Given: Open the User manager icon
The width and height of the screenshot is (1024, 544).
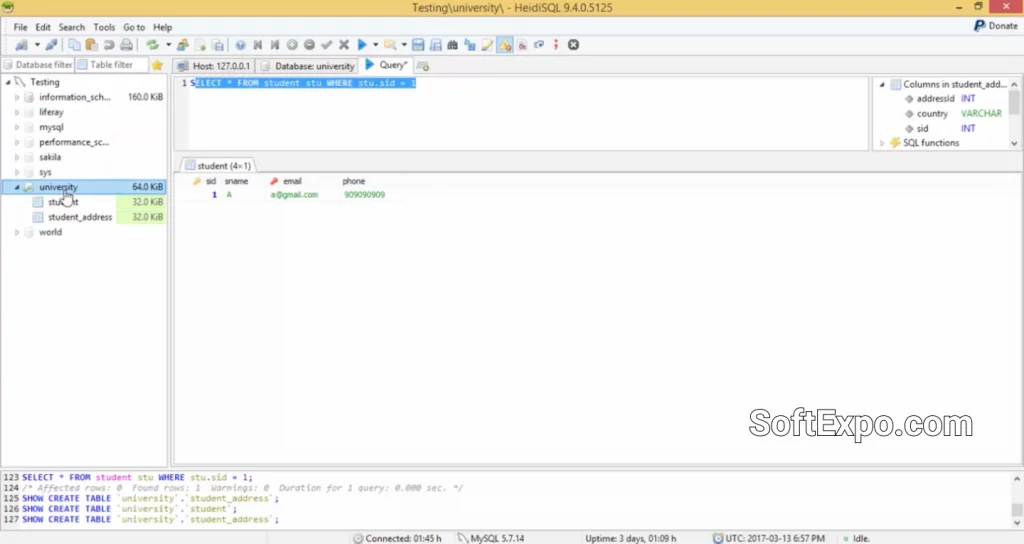Looking at the screenshot, I should tap(183, 45).
